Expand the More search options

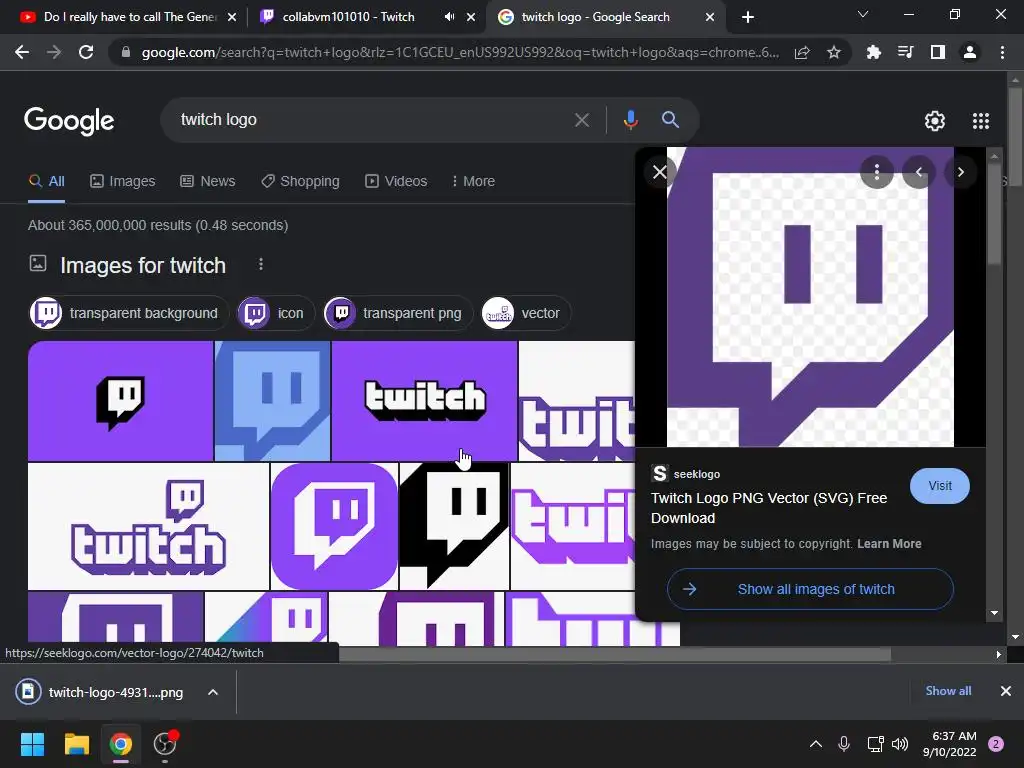click(x=473, y=182)
